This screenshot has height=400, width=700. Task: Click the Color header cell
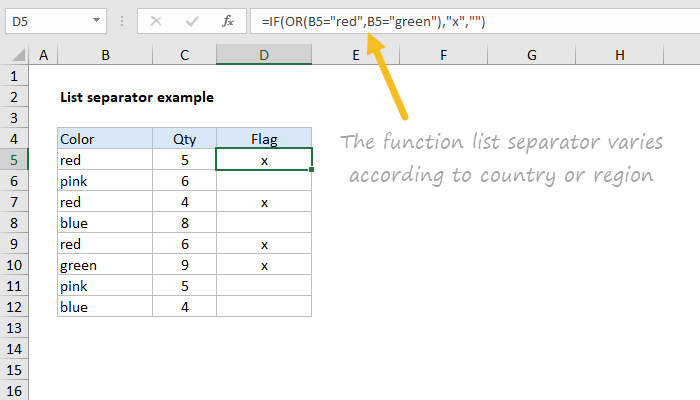click(104, 139)
